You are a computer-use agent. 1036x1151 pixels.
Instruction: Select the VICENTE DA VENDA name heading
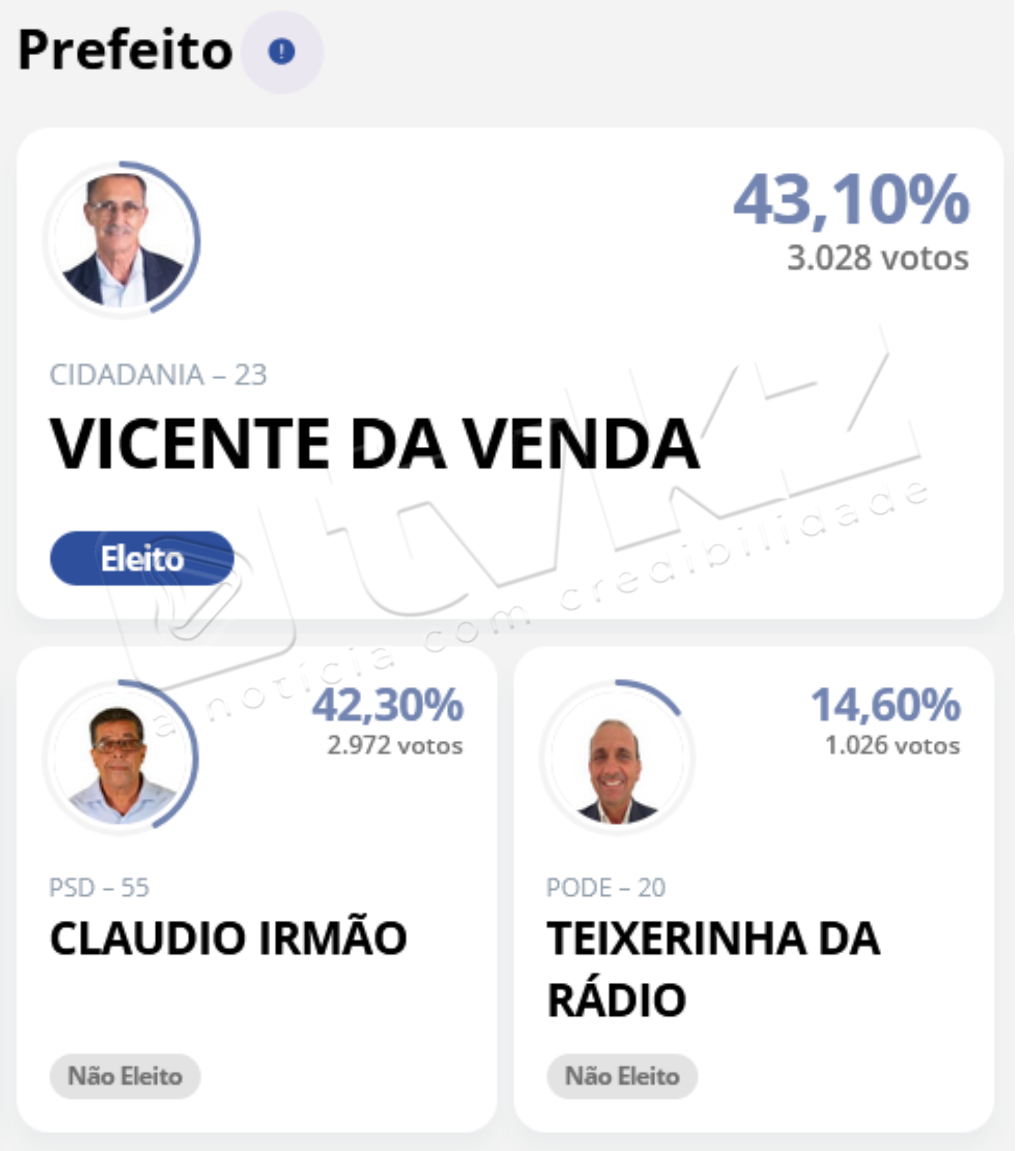374,444
